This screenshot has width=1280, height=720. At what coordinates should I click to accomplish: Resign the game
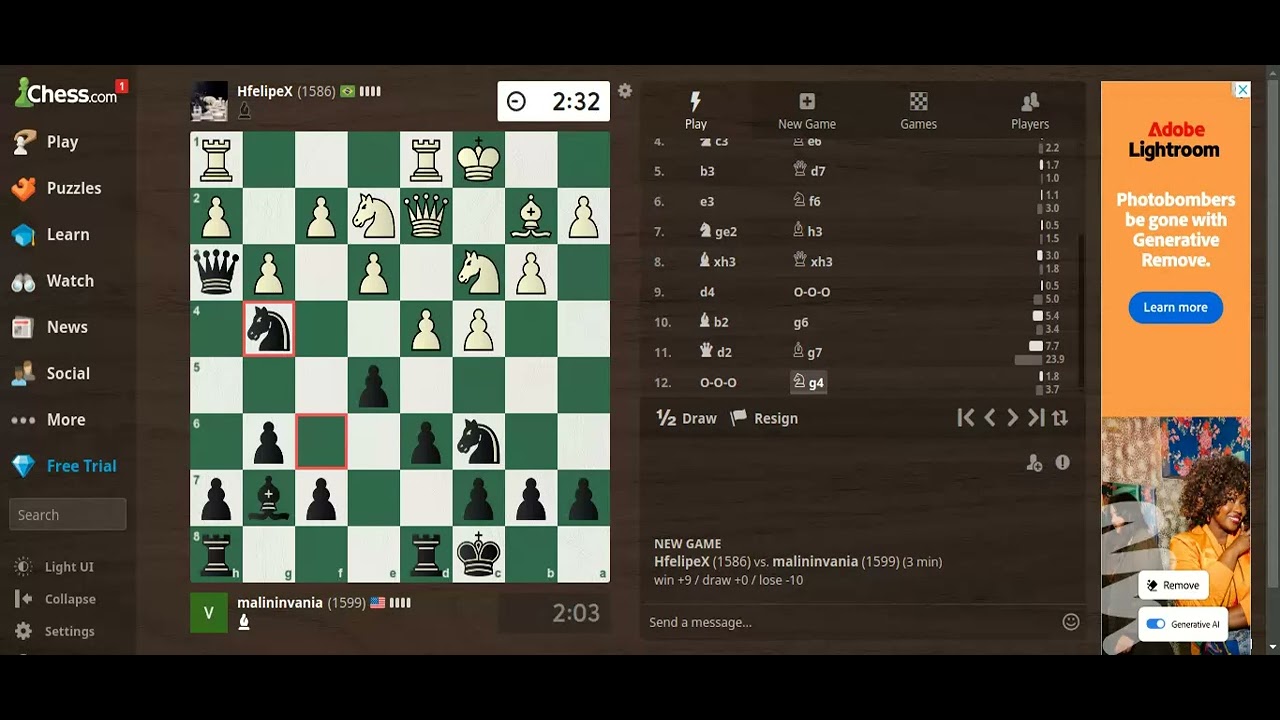pyautogui.click(x=765, y=418)
